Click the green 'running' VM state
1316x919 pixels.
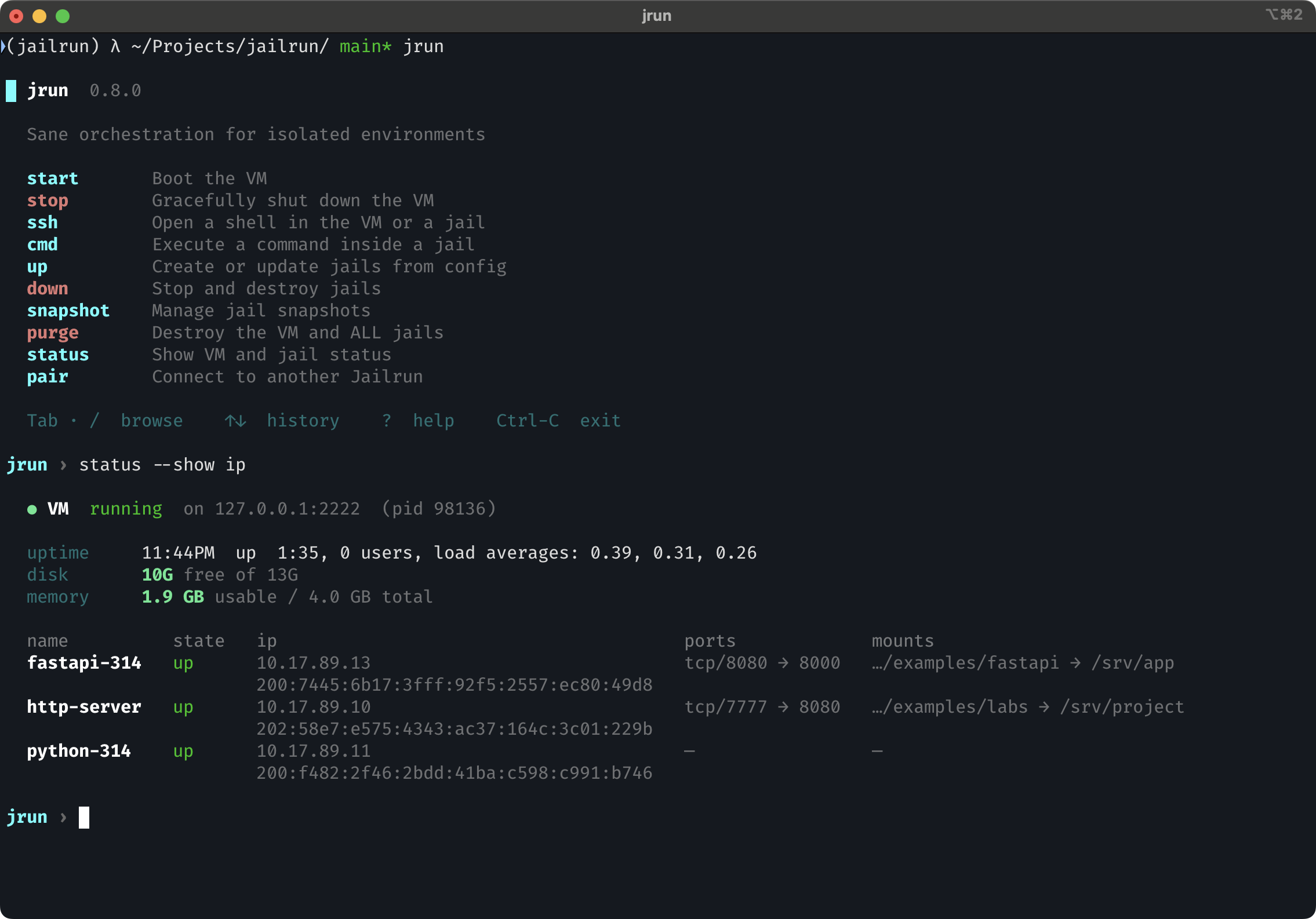click(126, 509)
